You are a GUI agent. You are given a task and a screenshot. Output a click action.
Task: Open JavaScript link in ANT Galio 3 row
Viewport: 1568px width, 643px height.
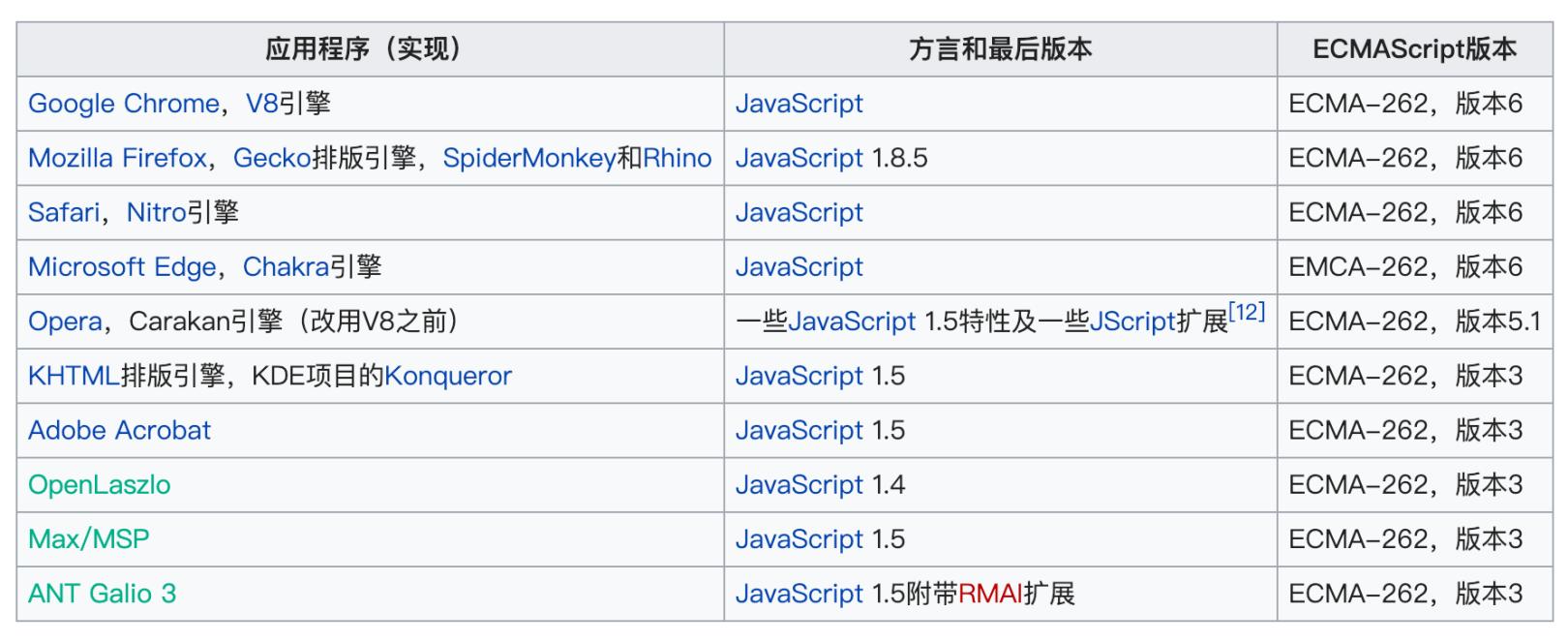click(799, 593)
